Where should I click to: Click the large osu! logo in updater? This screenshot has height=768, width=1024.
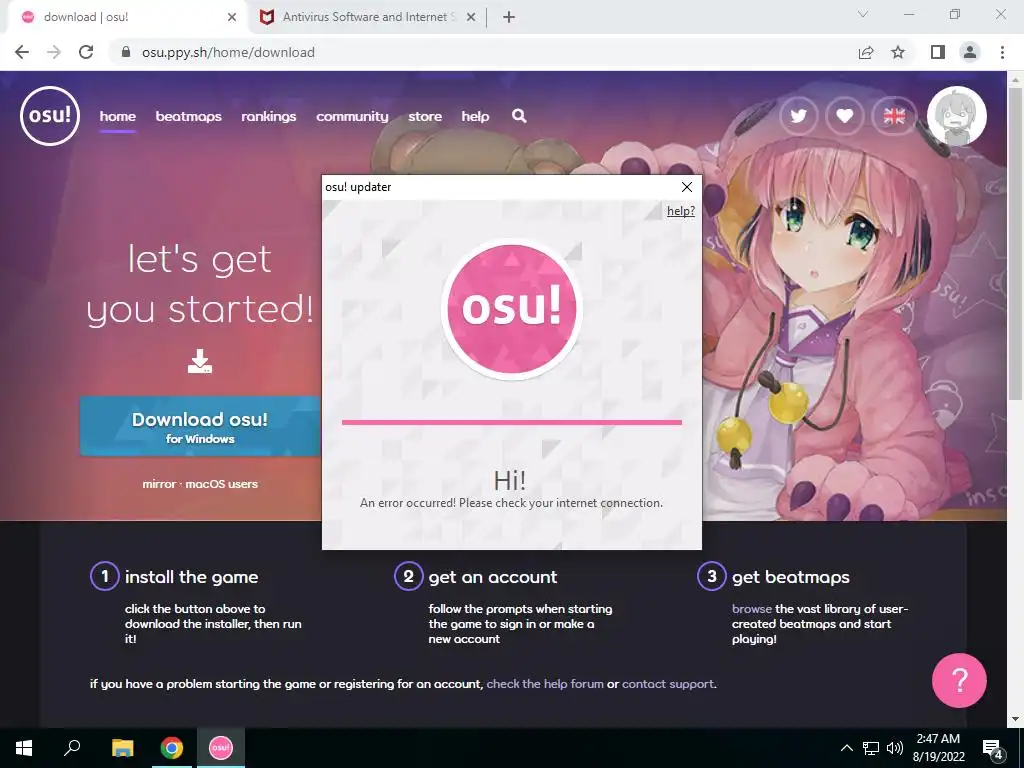pyautogui.click(x=511, y=308)
